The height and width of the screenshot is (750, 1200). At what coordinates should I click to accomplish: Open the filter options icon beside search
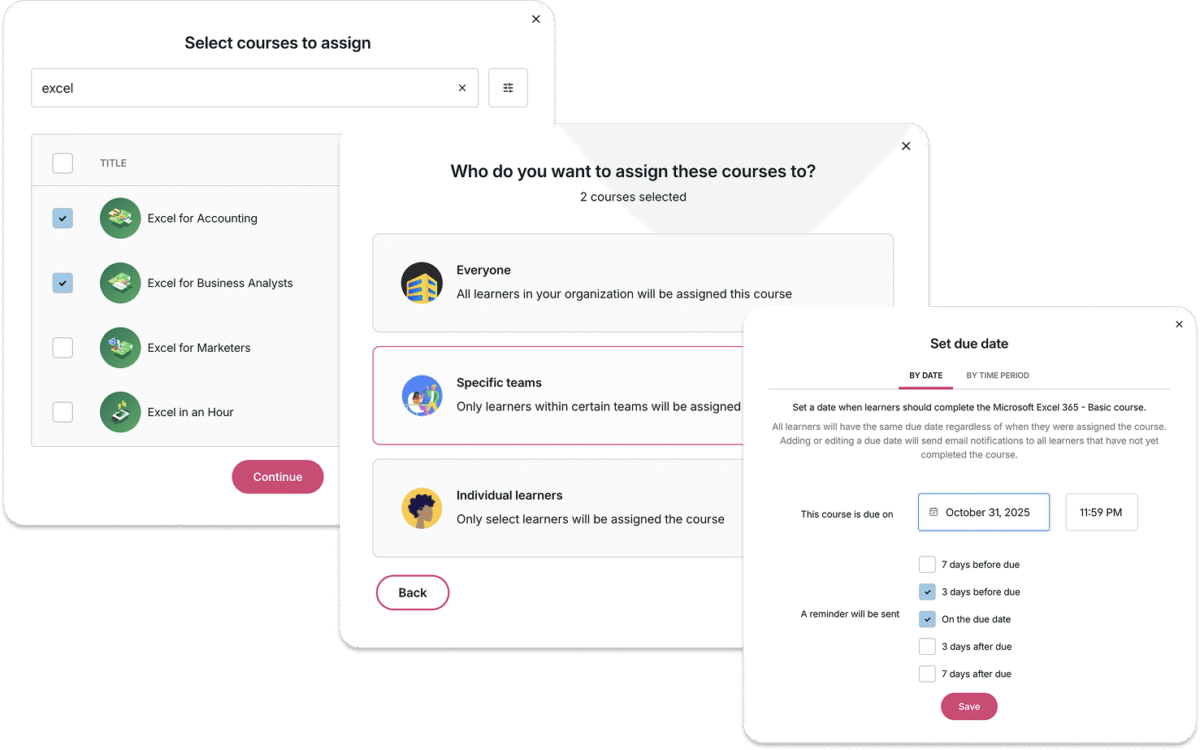click(508, 88)
